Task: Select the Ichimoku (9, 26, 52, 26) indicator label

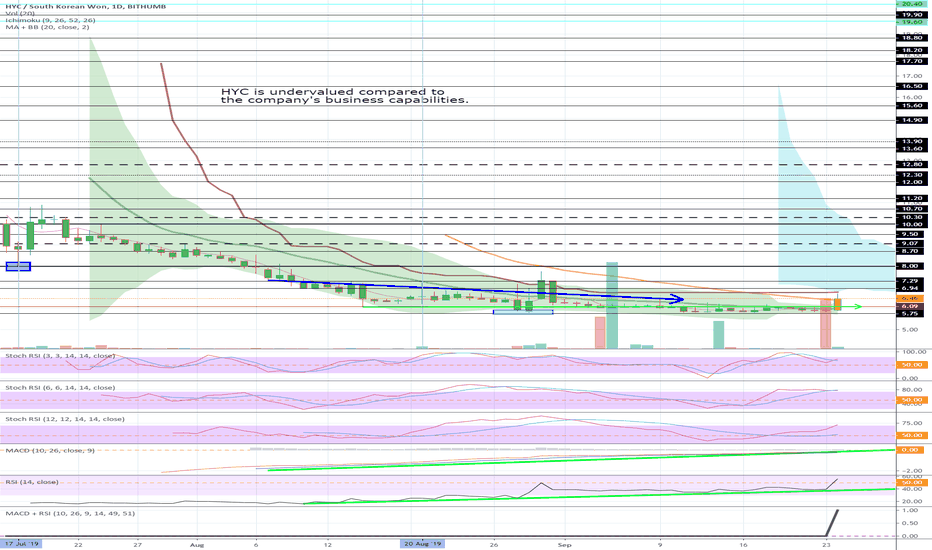Action: click(x=51, y=20)
